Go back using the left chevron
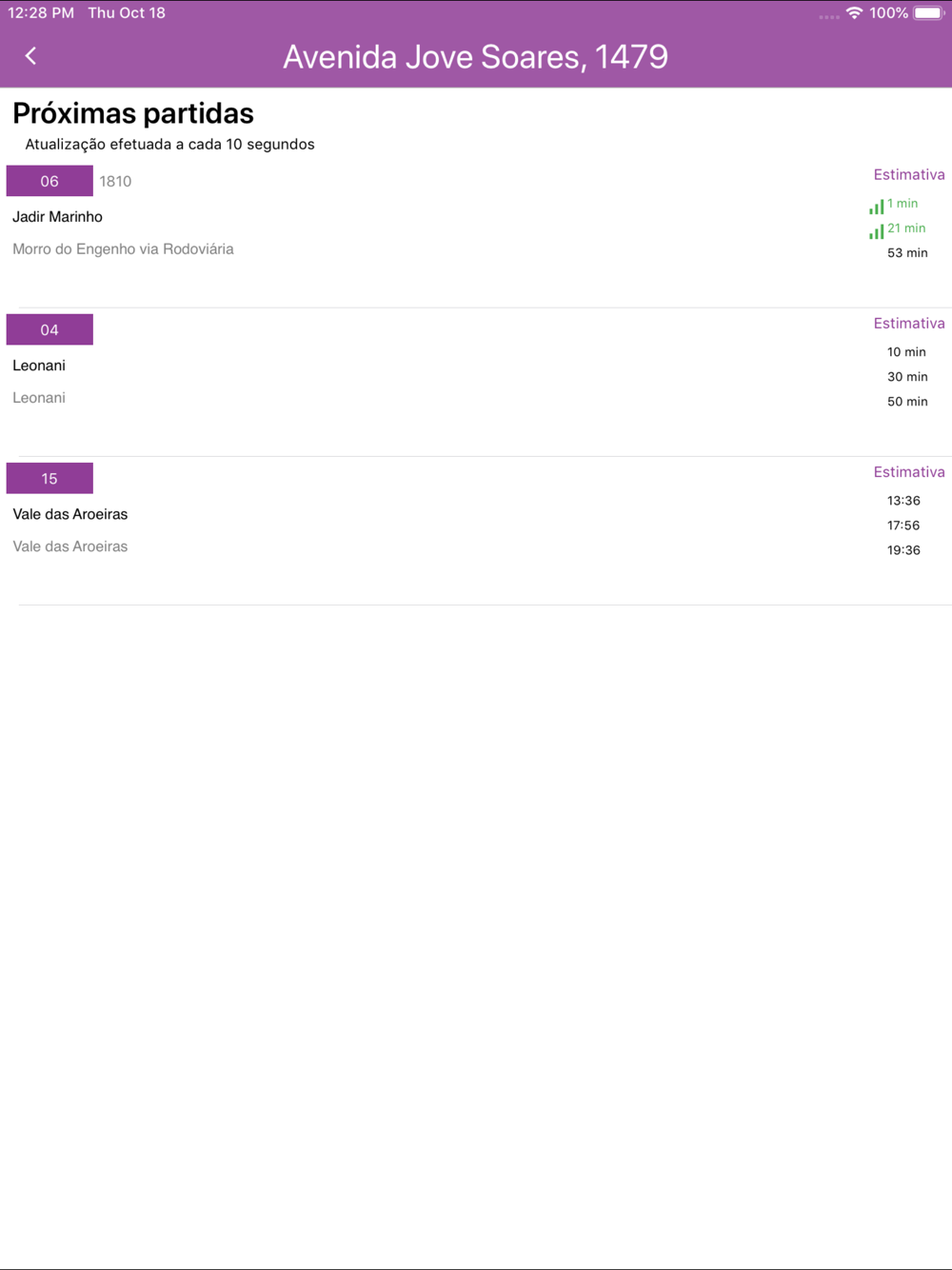952x1270 pixels. [x=30, y=56]
